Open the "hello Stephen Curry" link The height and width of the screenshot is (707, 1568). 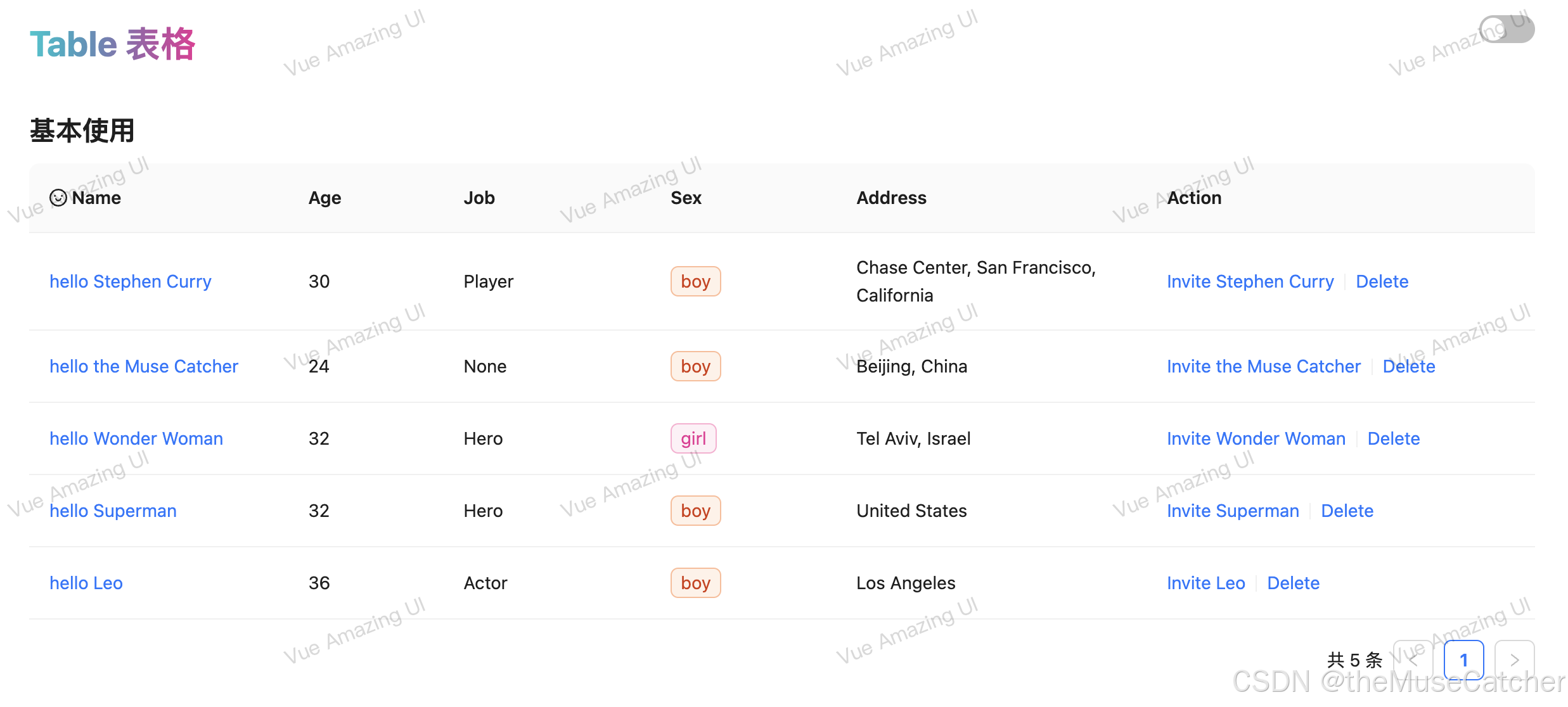(x=131, y=281)
